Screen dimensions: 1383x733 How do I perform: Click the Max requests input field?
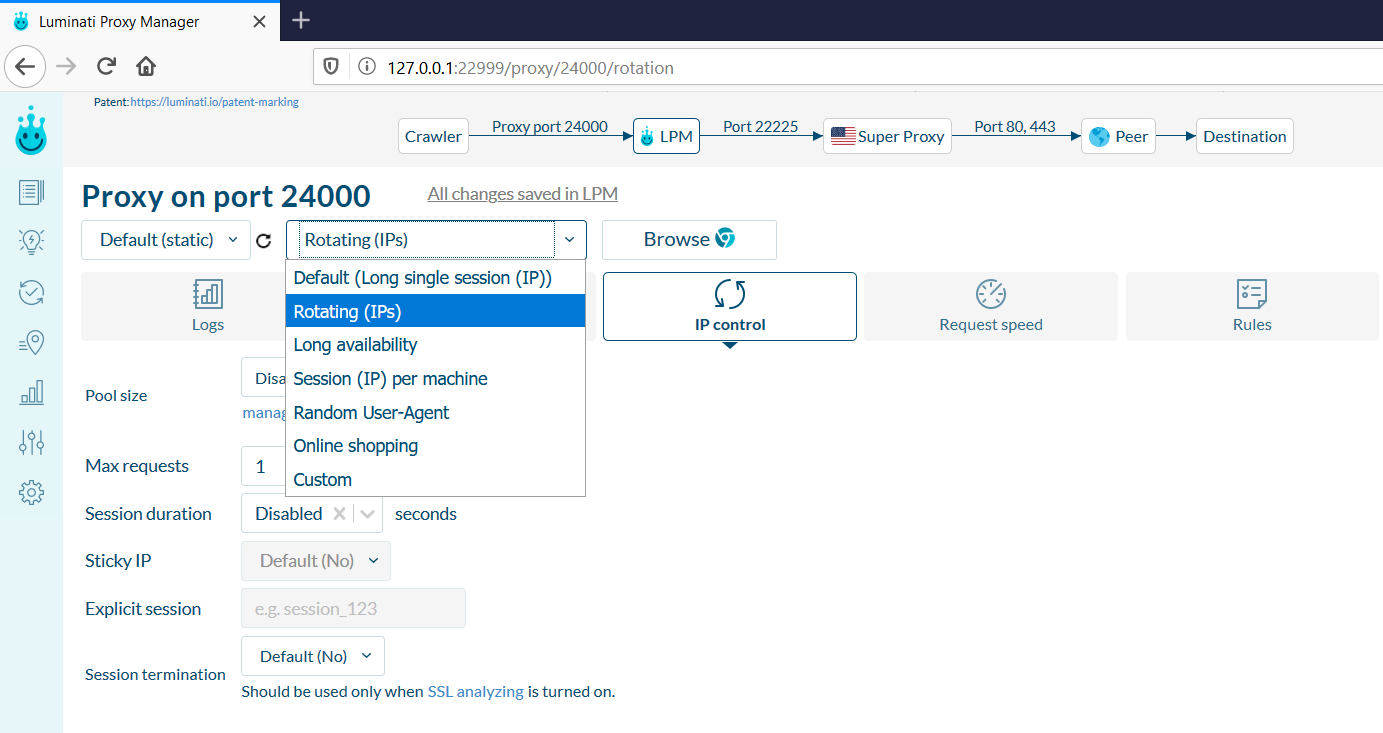(264, 466)
